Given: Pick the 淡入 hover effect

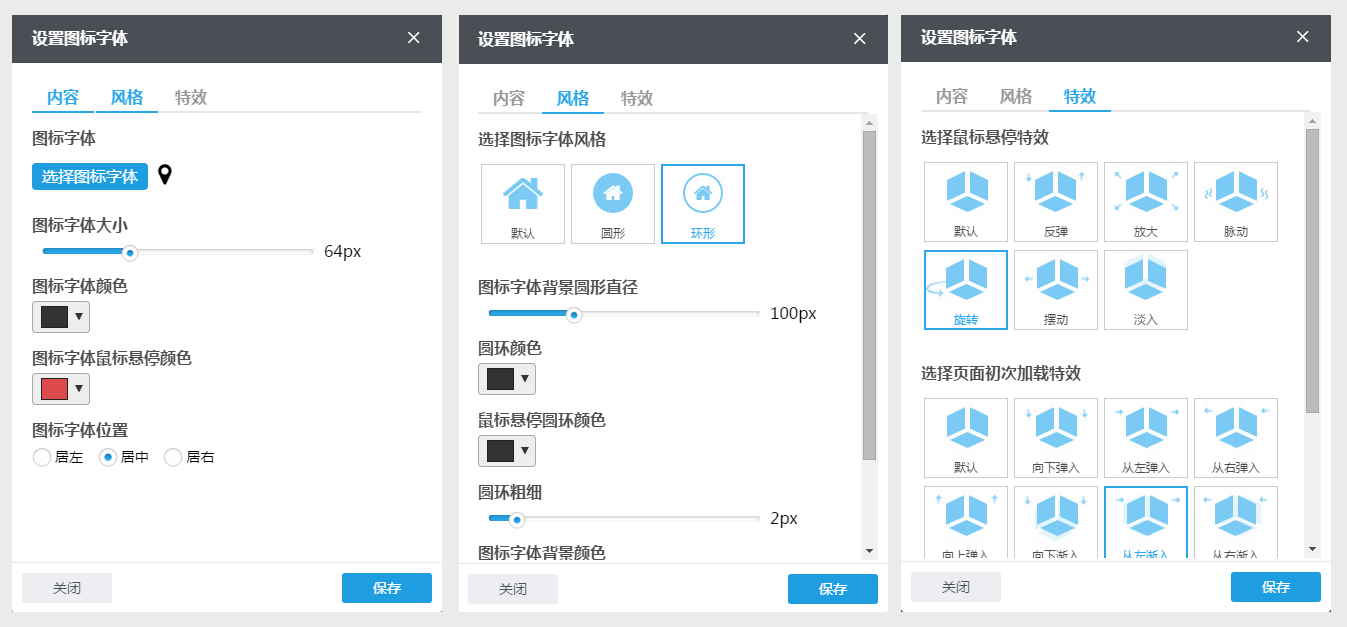Looking at the screenshot, I should (x=1145, y=290).
